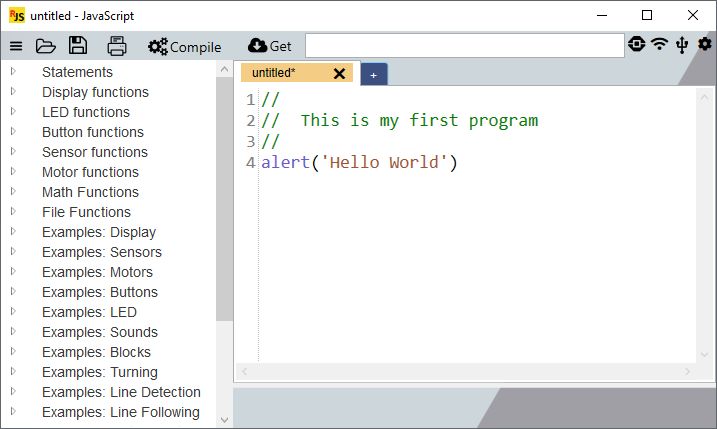Expand the LED functions arrow

point(13,112)
